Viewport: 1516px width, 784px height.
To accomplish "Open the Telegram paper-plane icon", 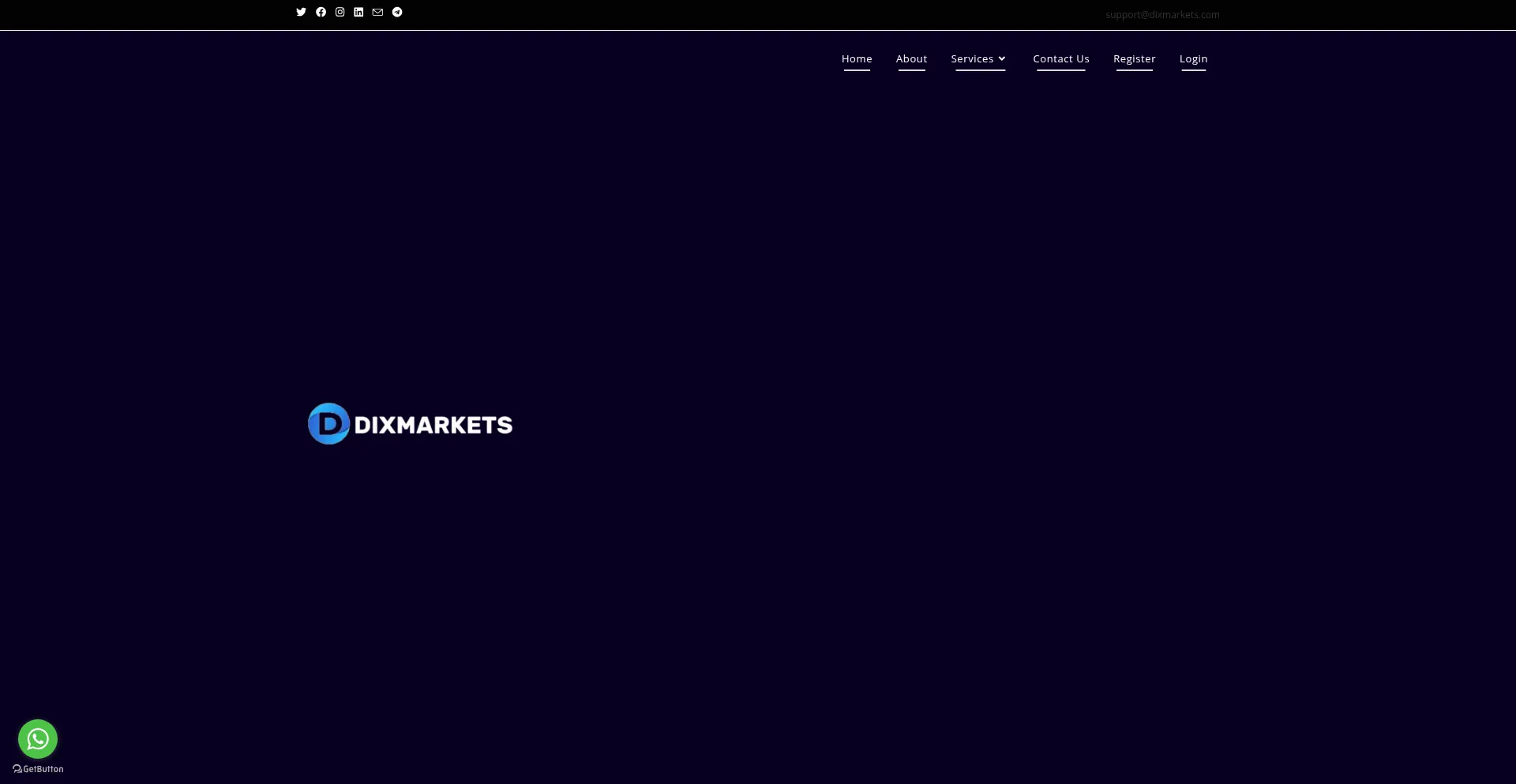I will point(397,12).
